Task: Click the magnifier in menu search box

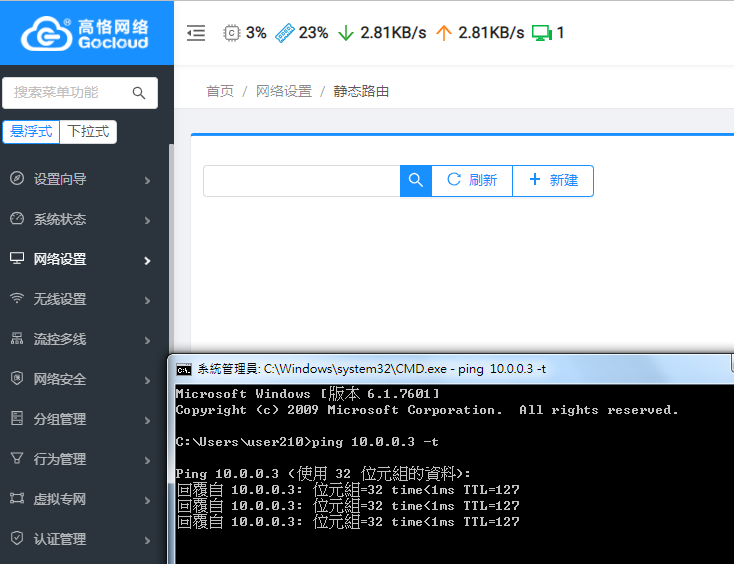Action: click(139, 93)
